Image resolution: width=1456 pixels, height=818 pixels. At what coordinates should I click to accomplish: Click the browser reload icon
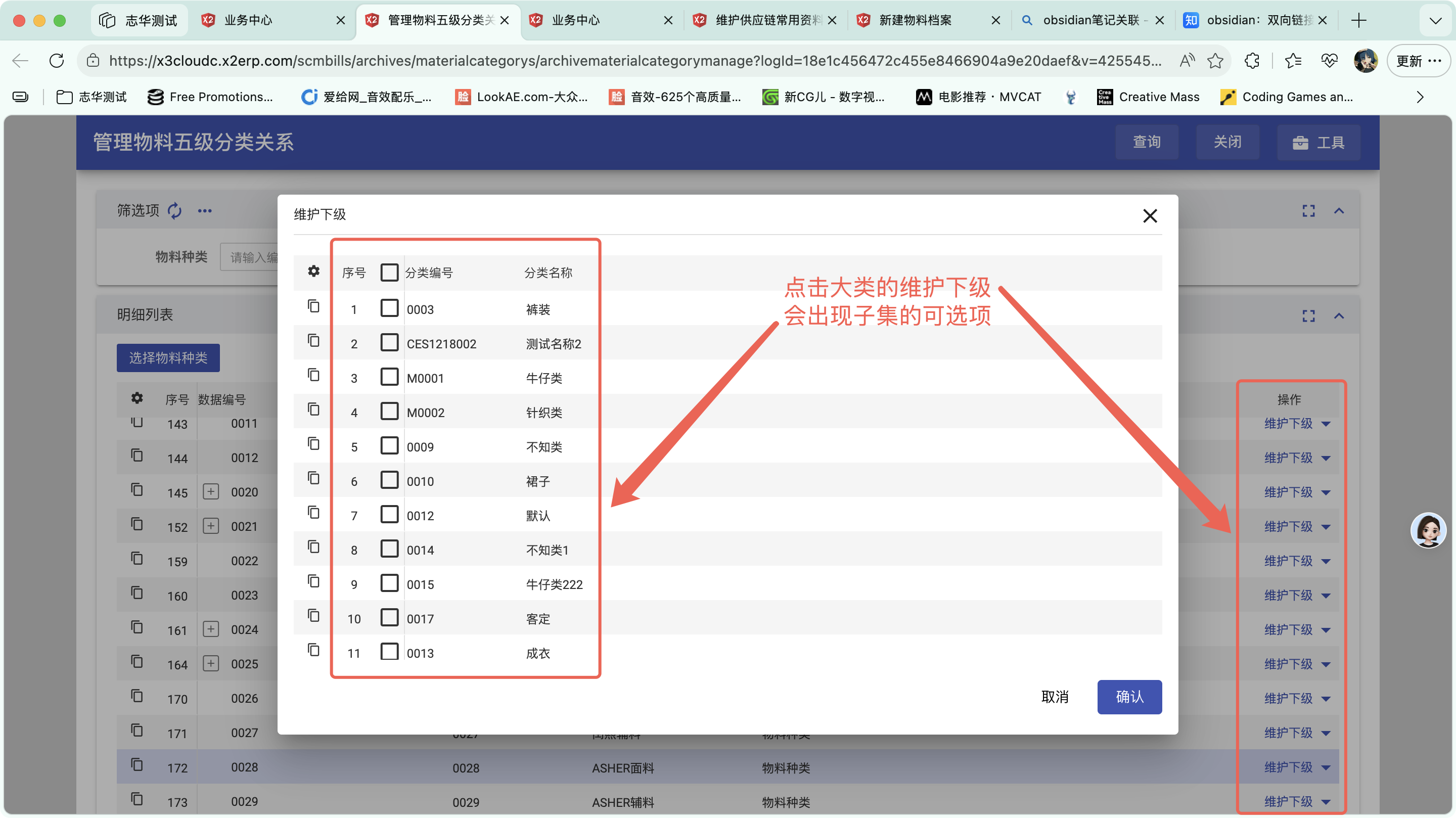pos(57,61)
